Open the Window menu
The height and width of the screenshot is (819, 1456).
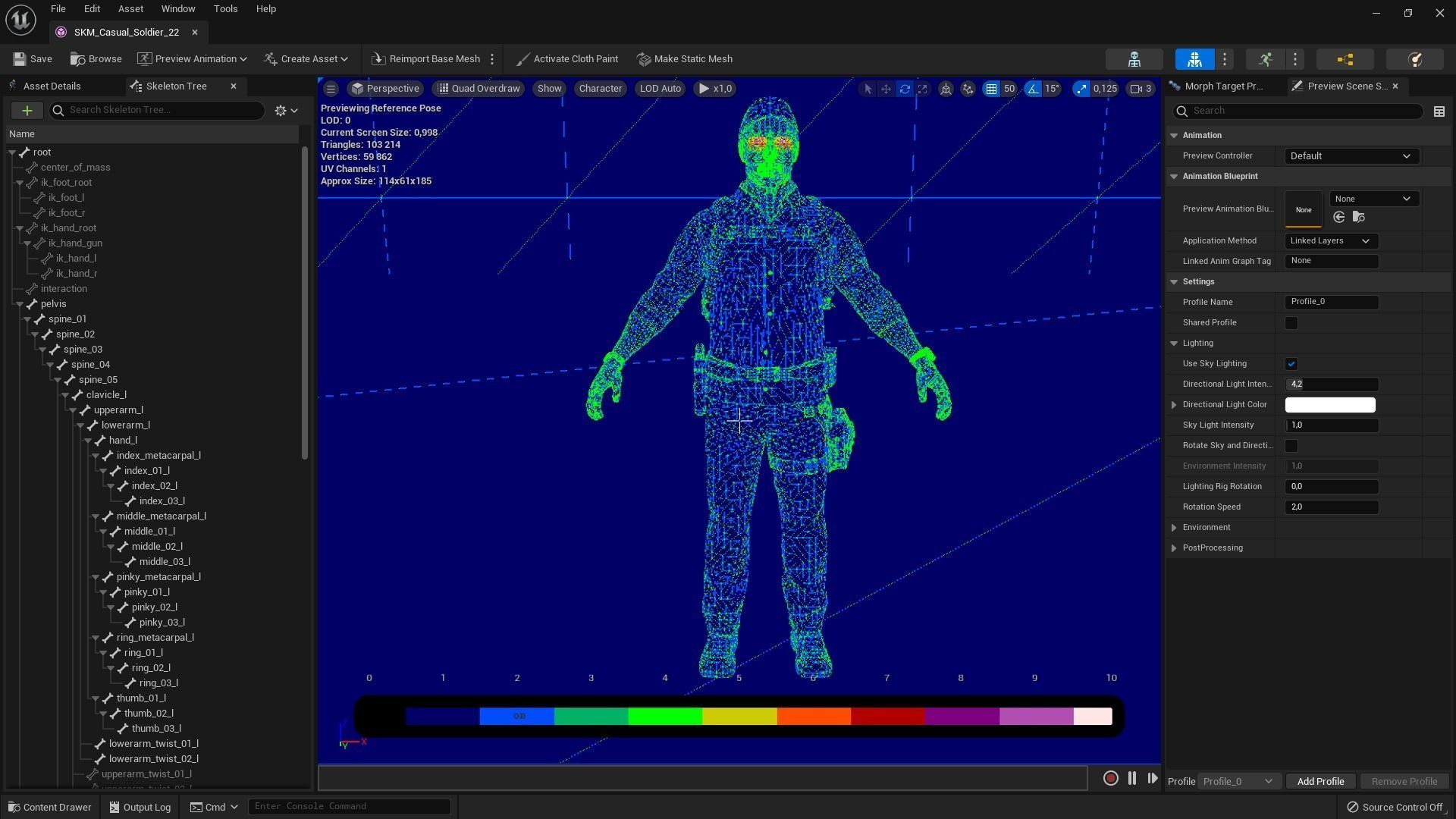[x=177, y=9]
